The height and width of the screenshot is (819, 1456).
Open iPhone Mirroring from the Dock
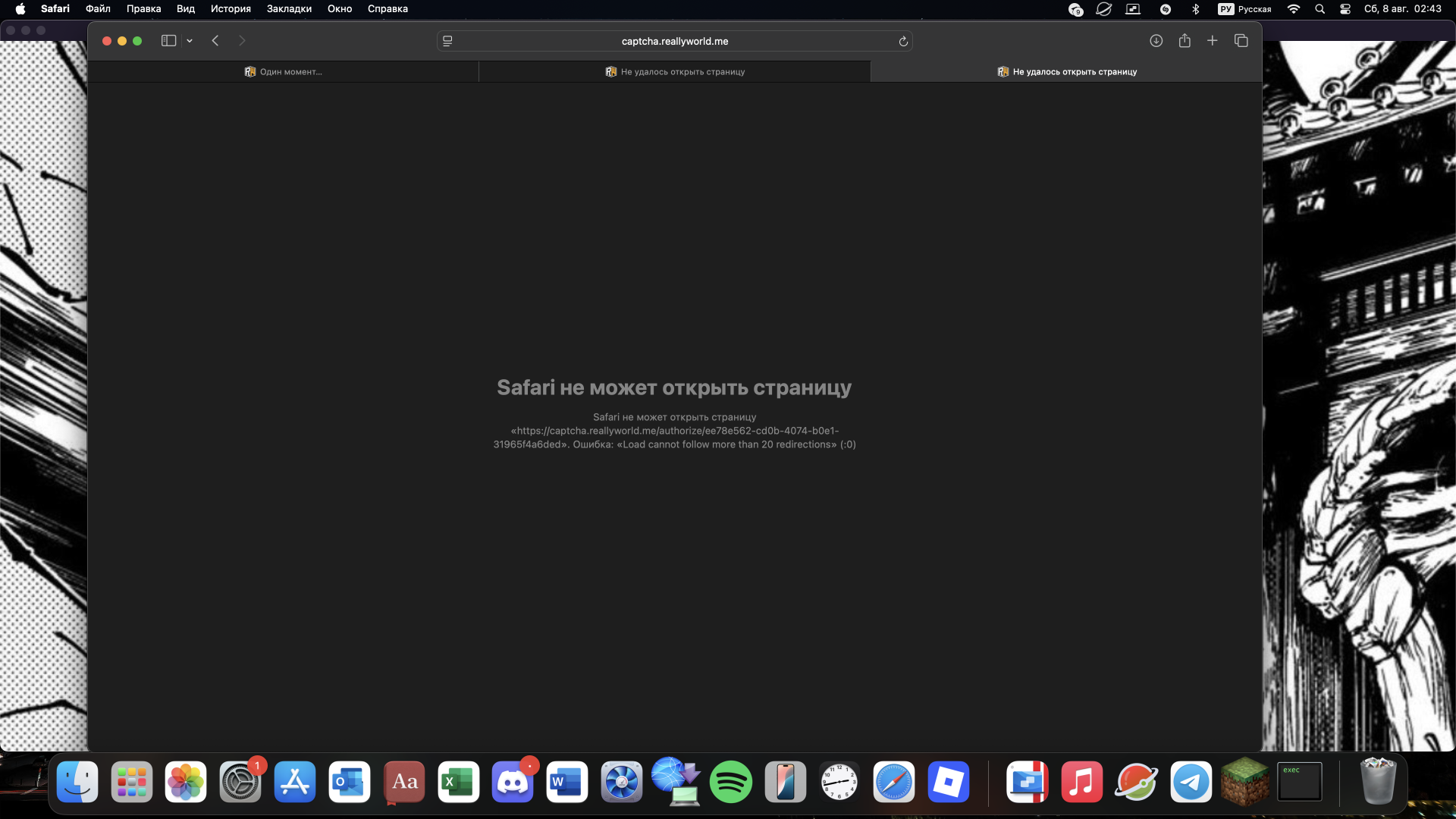(x=786, y=782)
